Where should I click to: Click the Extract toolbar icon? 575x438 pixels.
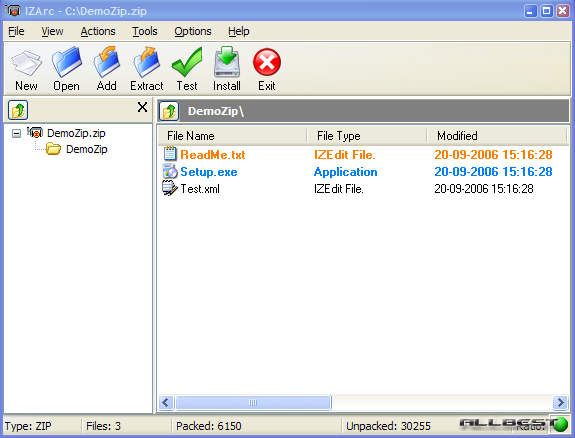pyautogui.click(x=146, y=62)
